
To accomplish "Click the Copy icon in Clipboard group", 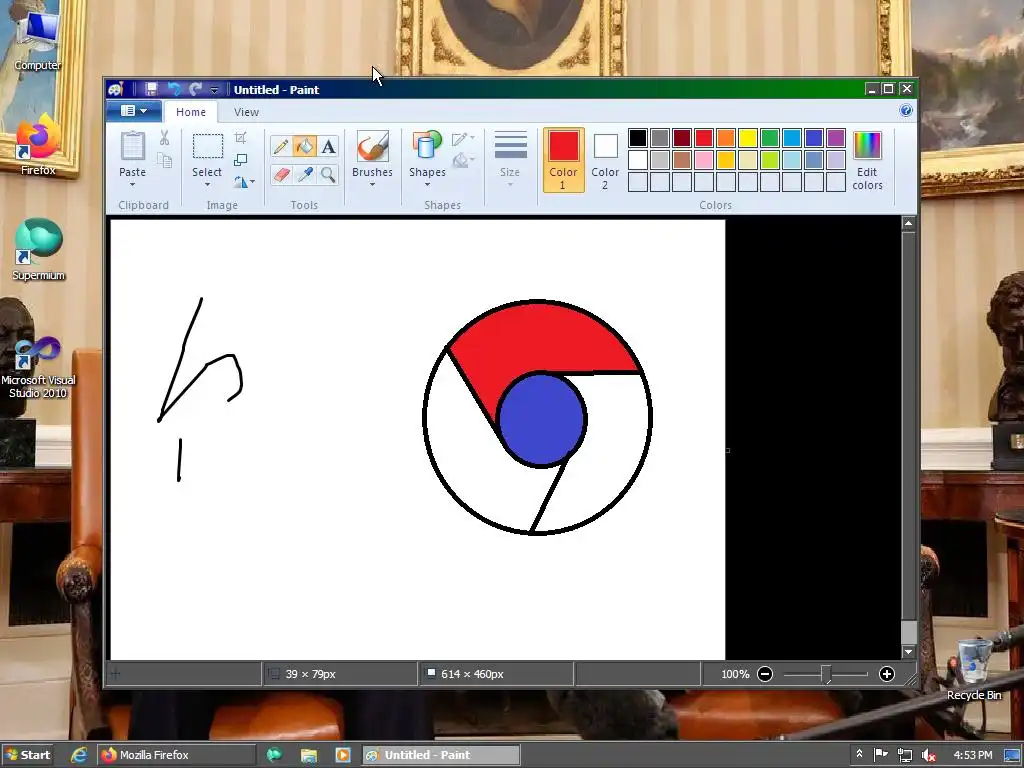I will [x=165, y=160].
